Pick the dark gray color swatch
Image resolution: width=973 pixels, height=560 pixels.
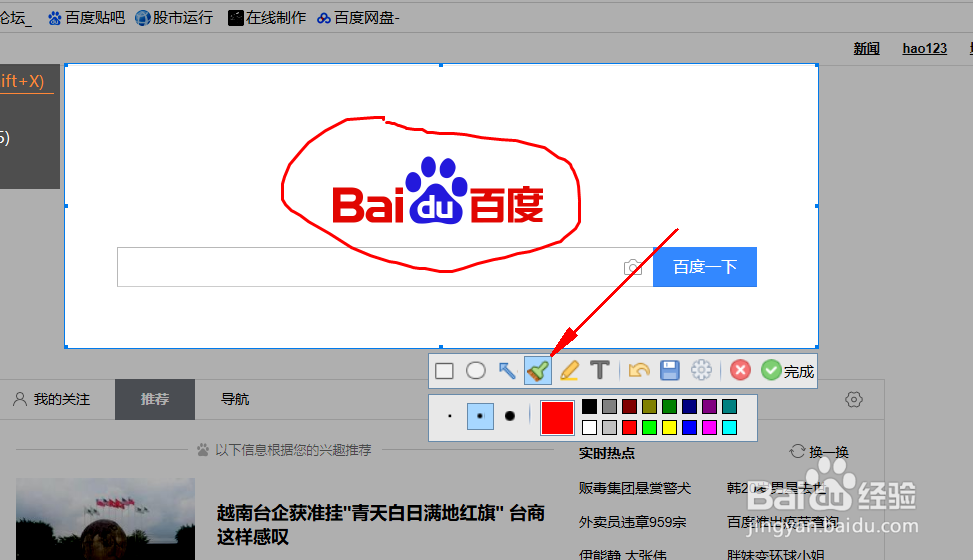coord(609,407)
